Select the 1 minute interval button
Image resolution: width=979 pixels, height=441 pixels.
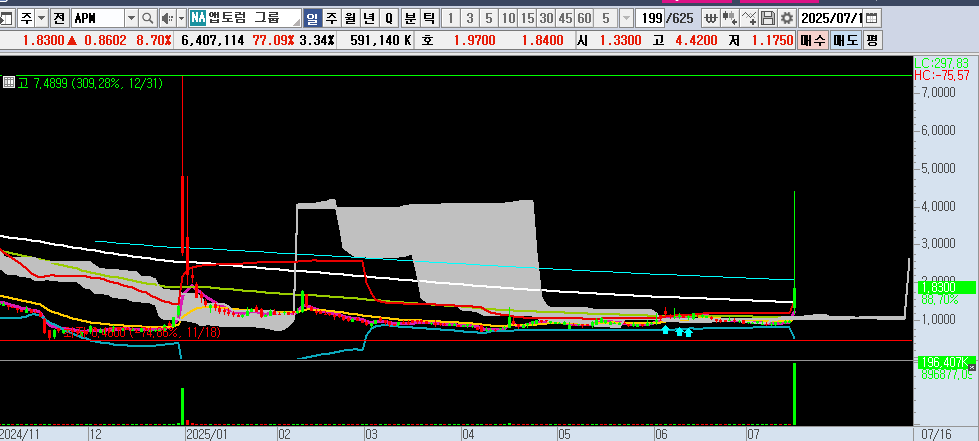pyautogui.click(x=451, y=18)
